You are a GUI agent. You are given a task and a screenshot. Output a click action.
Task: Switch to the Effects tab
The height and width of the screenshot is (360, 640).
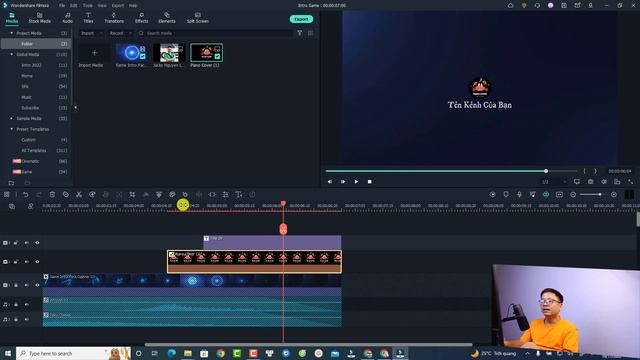point(141,18)
